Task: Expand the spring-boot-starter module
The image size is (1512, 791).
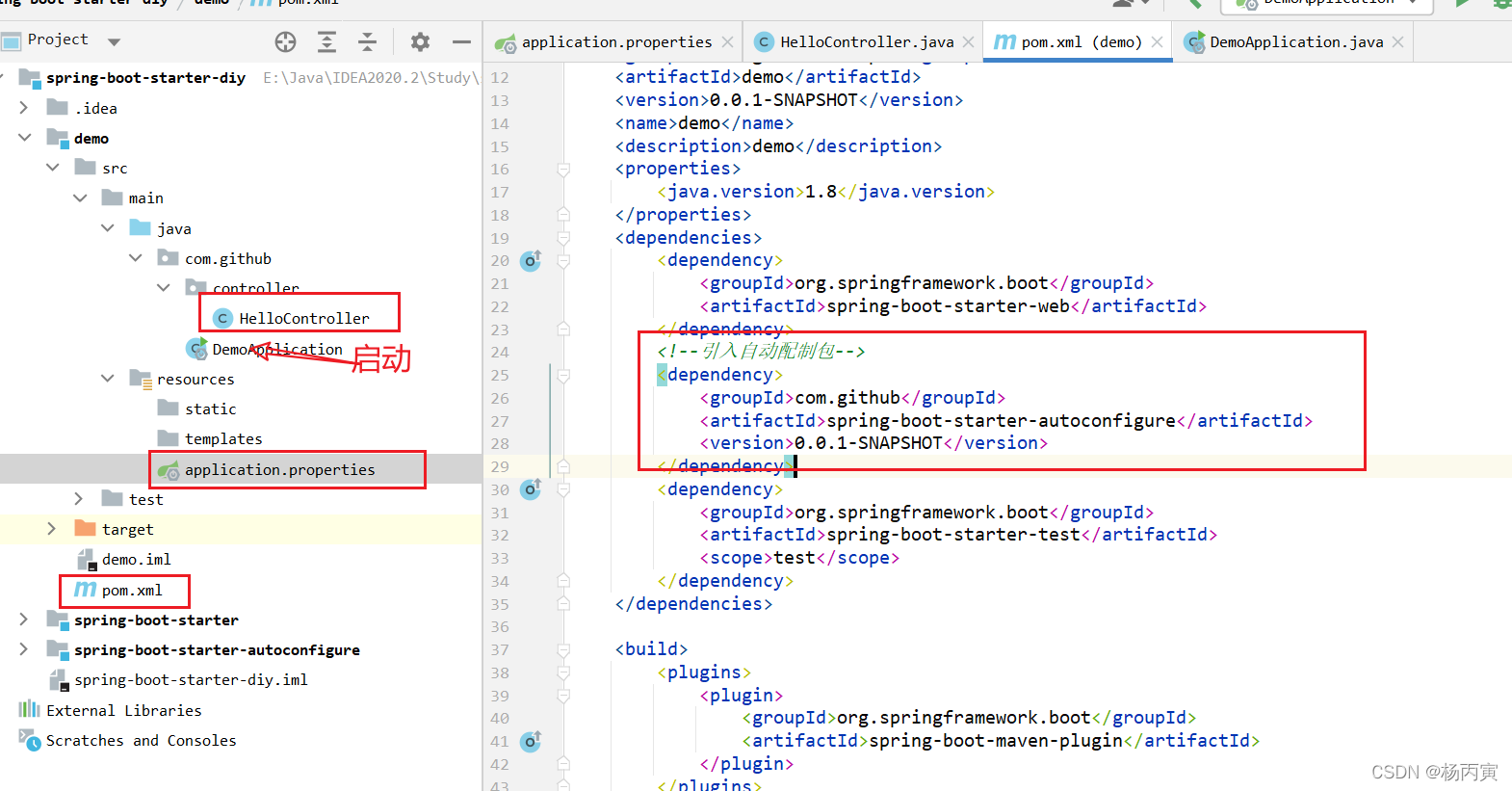Action: (24, 620)
